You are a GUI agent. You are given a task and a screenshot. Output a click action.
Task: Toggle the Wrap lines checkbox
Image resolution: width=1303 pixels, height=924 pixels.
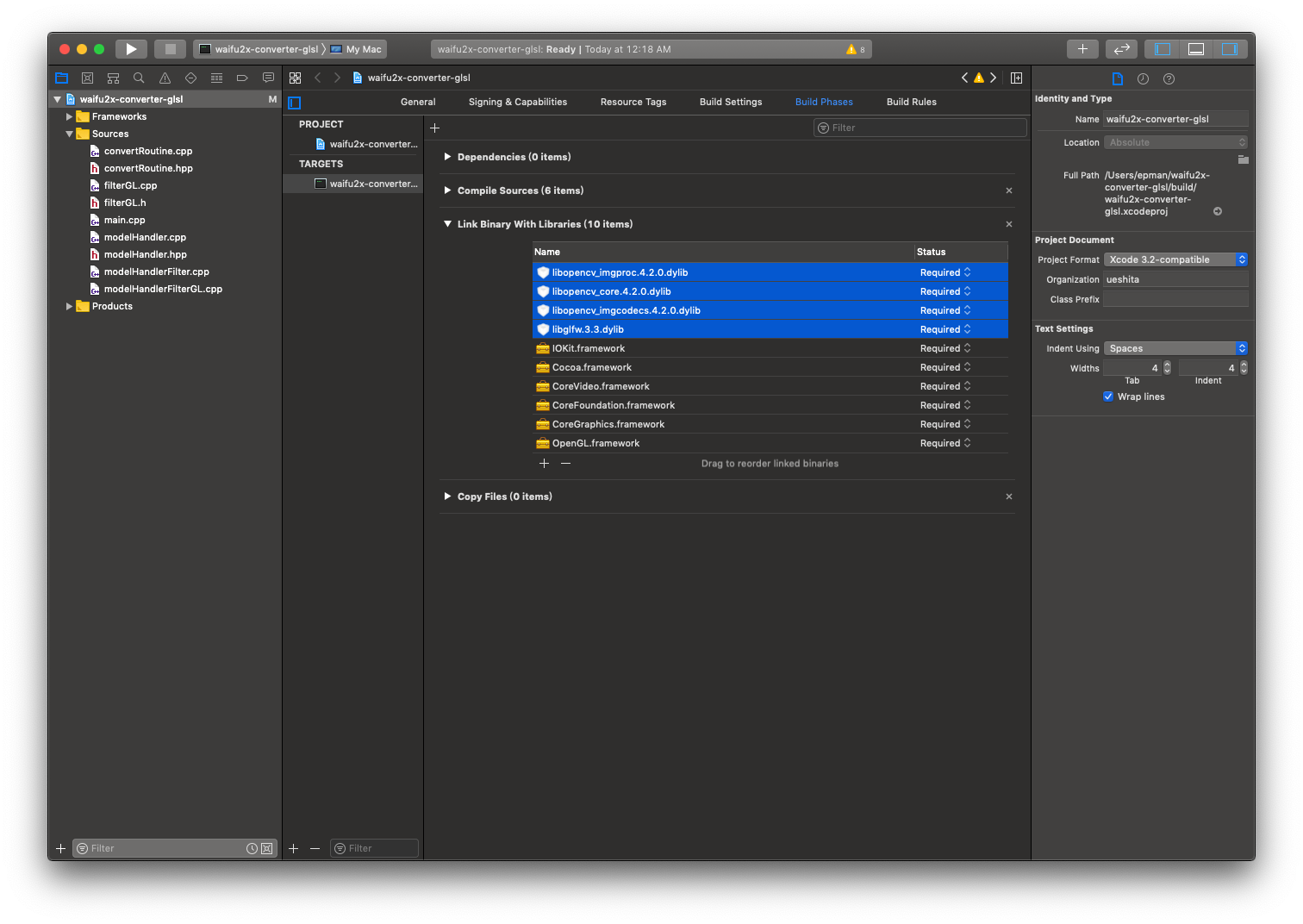tap(1108, 396)
